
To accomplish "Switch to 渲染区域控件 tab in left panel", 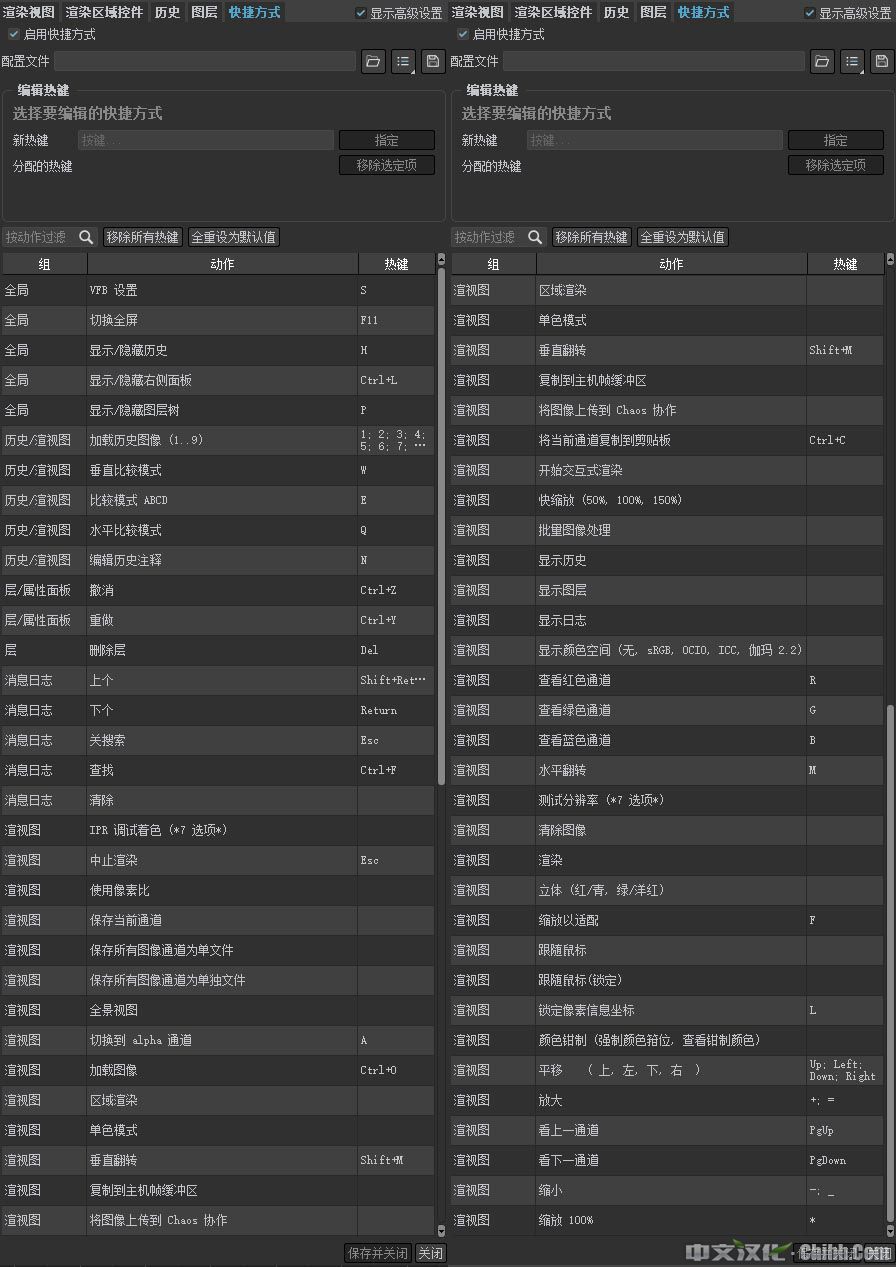I will [x=104, y=12].
